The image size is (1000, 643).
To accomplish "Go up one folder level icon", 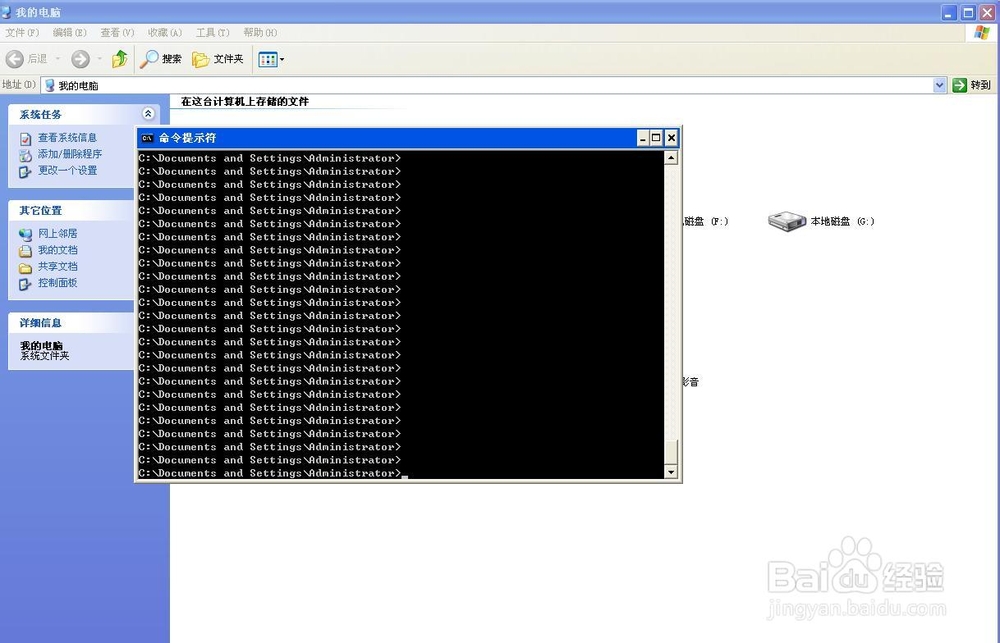I will coord(119,59).
